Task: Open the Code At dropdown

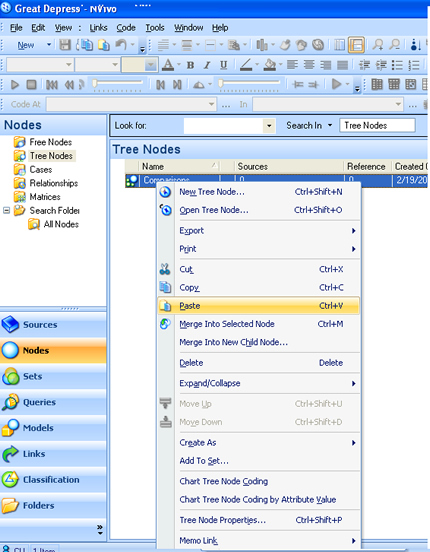Action: [x=211, y=104]
